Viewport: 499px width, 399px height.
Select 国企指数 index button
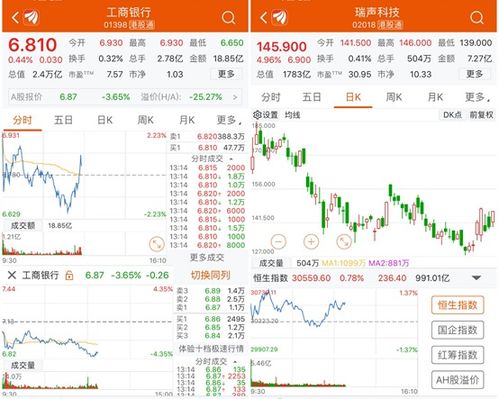pyautogui.click(x=457, y=330)
